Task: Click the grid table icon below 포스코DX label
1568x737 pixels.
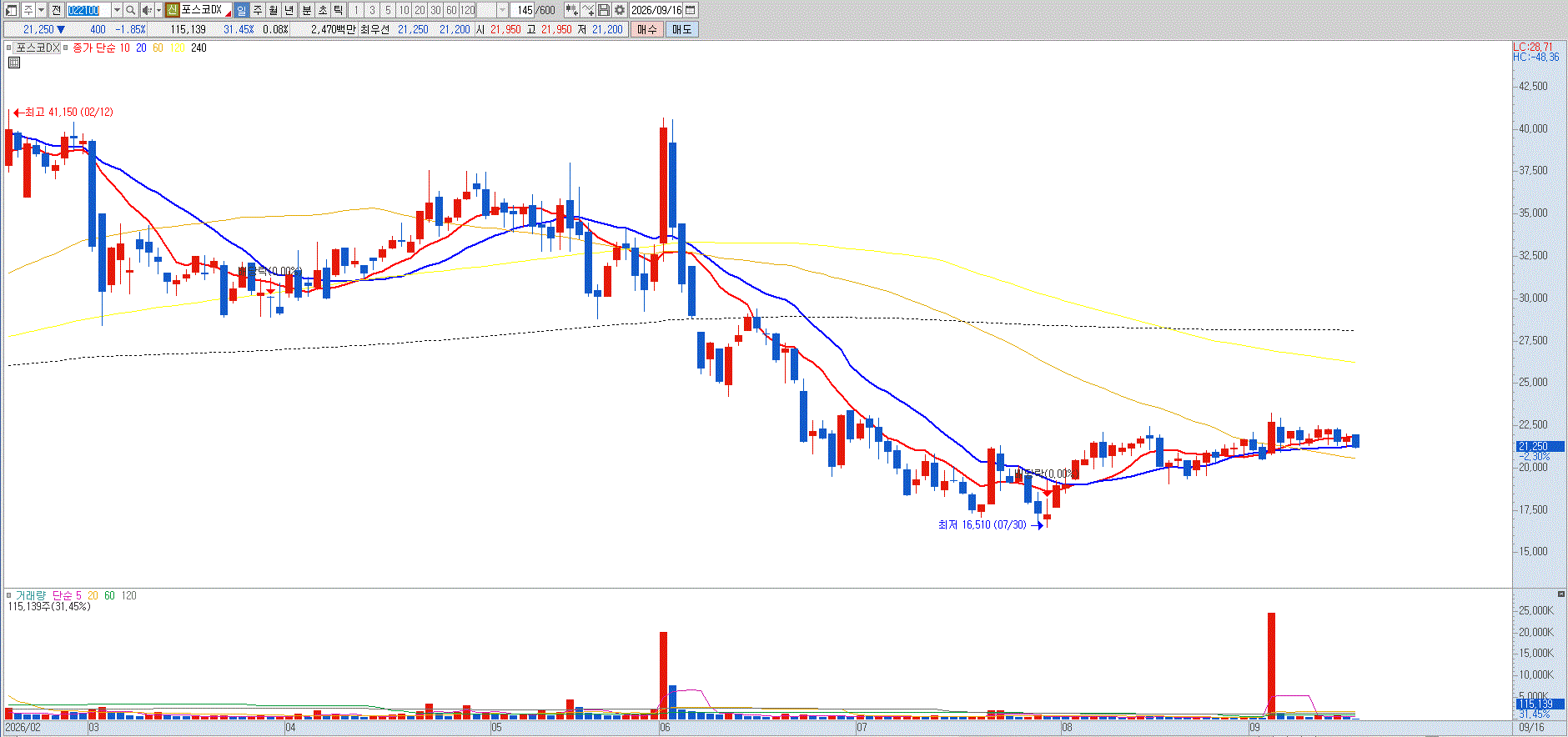Action: click(x=13, y=63)
